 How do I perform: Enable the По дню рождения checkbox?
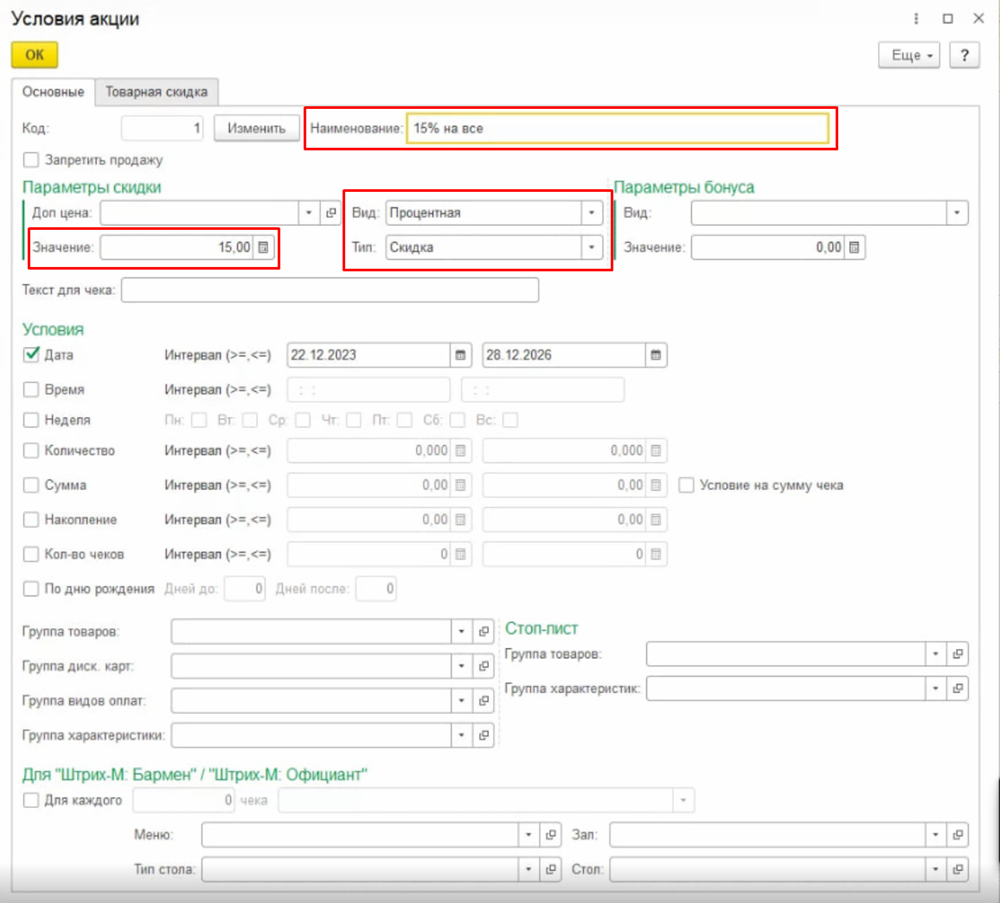[31, 588]
